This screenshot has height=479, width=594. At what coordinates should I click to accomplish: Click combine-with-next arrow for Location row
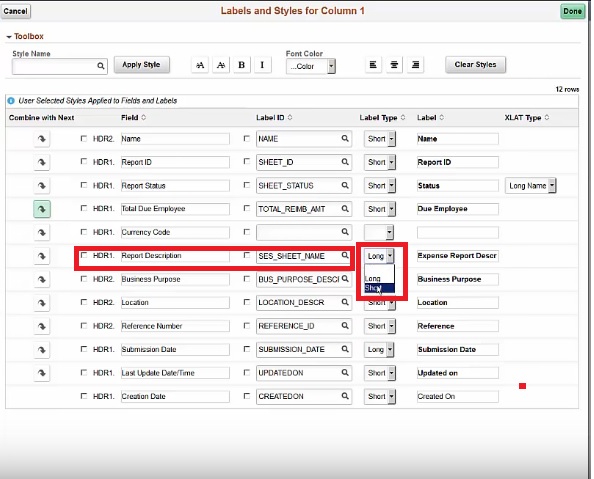(x=42, y=303)
